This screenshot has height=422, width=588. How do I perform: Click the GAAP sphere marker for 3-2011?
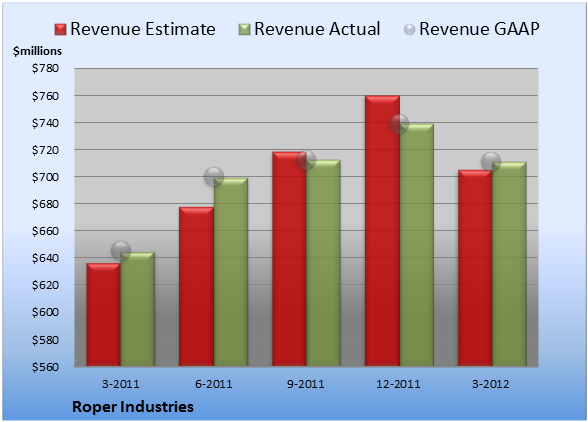121,251
